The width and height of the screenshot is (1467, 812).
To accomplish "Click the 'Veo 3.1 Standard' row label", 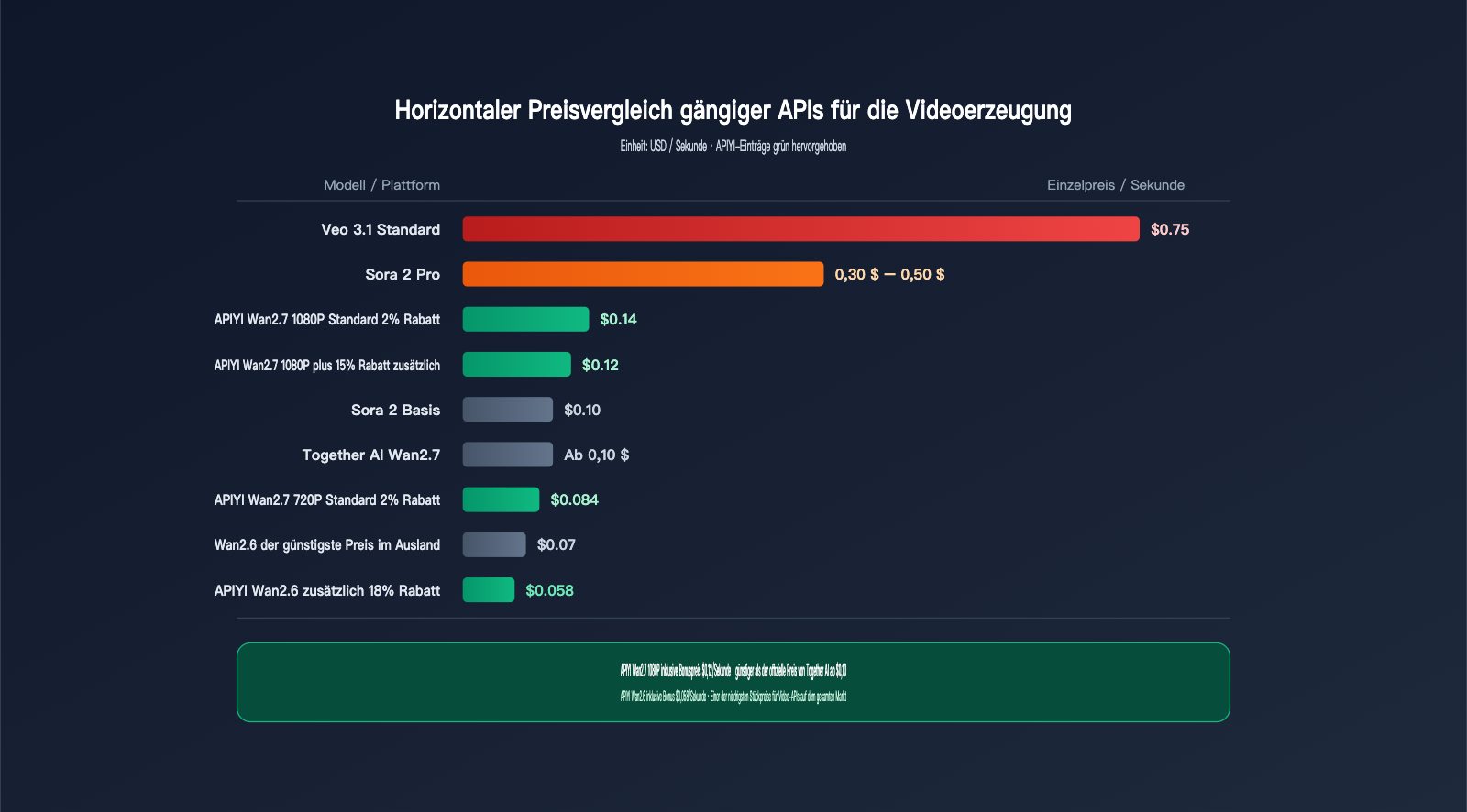I will tap(381, 229).
